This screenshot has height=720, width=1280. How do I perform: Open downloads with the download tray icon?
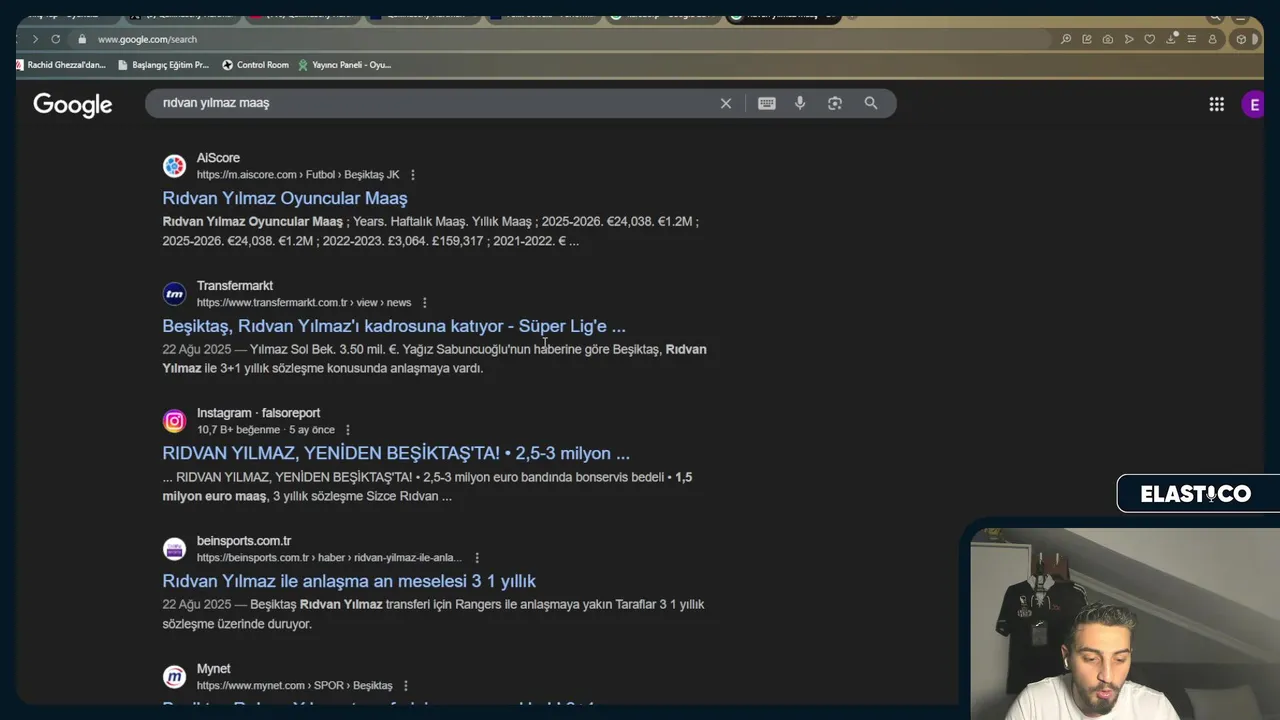pos(1171,39)
